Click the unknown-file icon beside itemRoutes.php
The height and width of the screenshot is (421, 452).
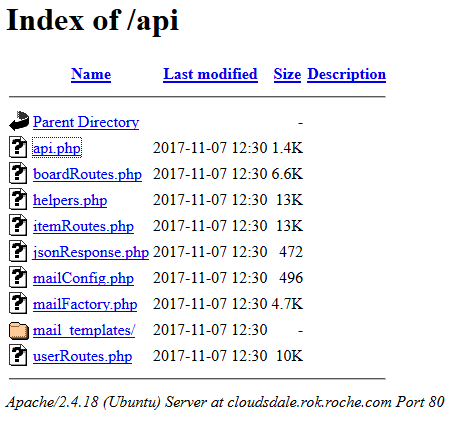18,225
